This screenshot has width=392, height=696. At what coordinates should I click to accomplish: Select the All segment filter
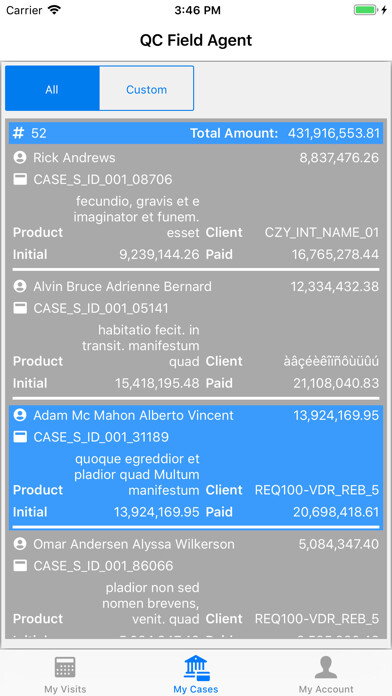(x=52, y=89)
